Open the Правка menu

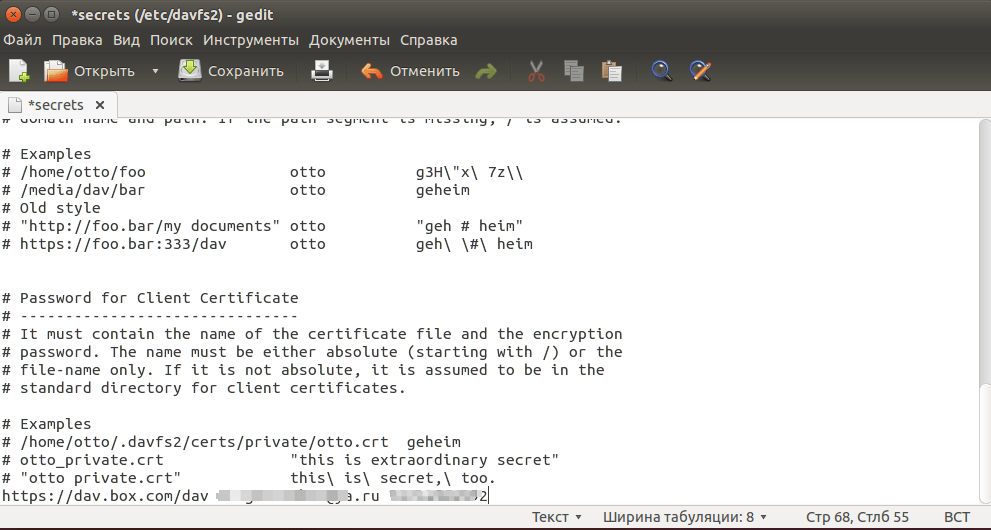tap(77, 40)
